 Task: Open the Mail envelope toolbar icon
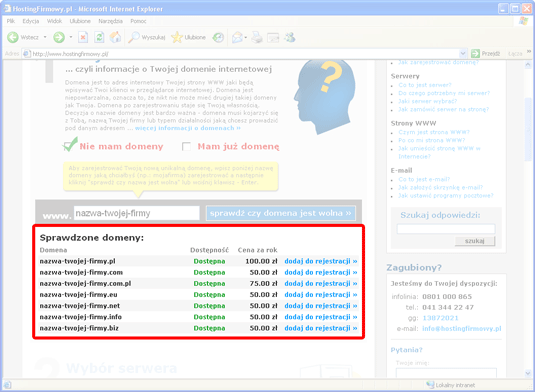coord(237,37)
